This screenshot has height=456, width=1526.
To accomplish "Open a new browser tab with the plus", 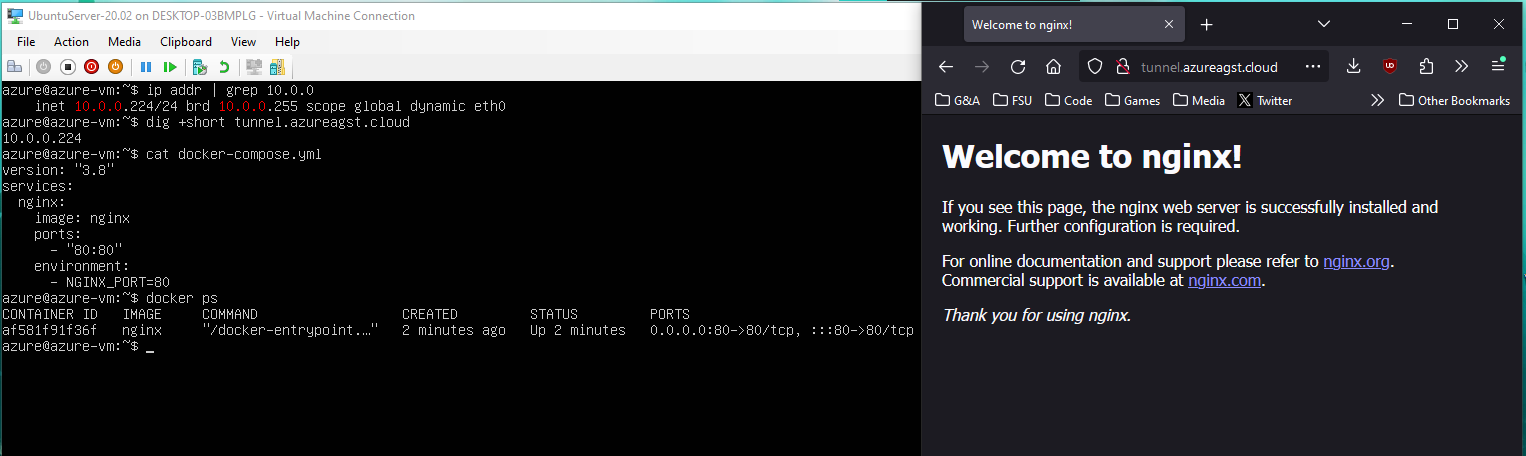I will tap(1207, 24).
